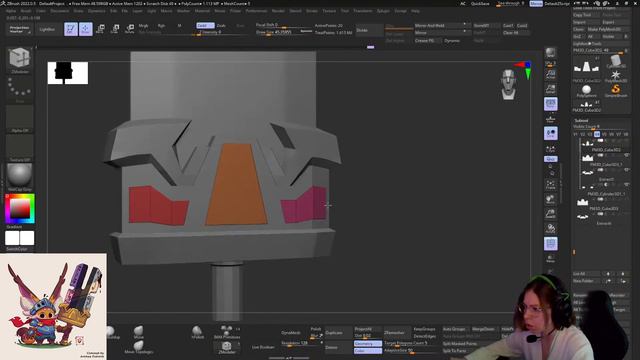Pick the PolyMesh3D star tool thumbnail

pos(616,76)
